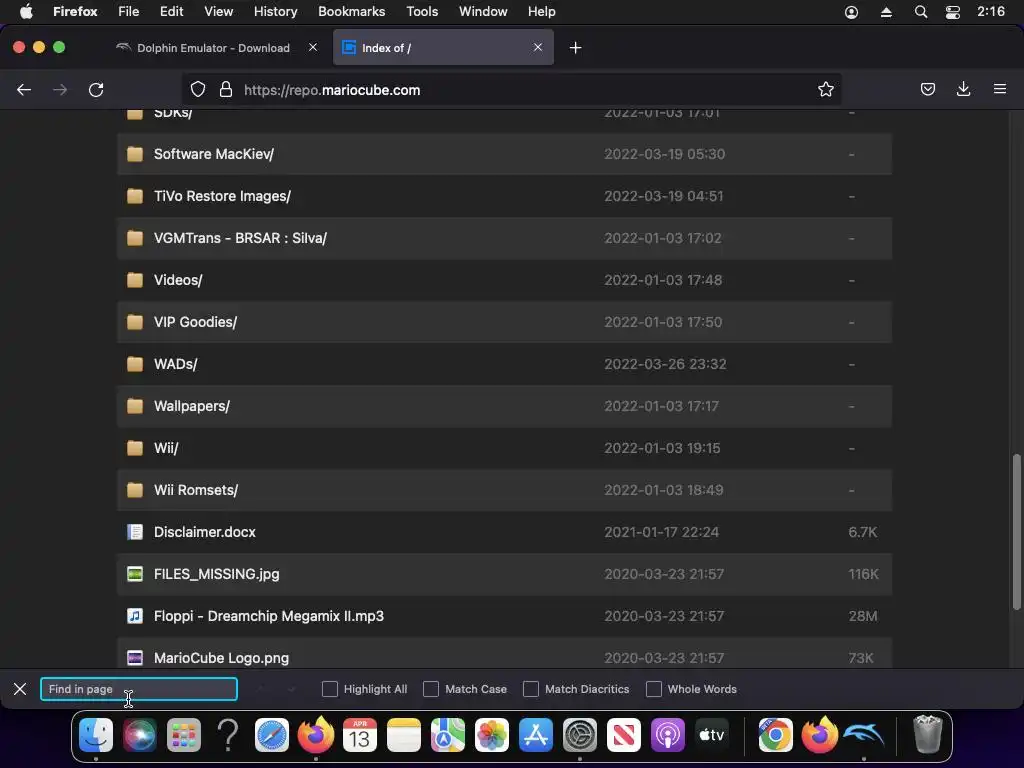
Task: Enable Whole Words checkbox
Action: point(654,689)
